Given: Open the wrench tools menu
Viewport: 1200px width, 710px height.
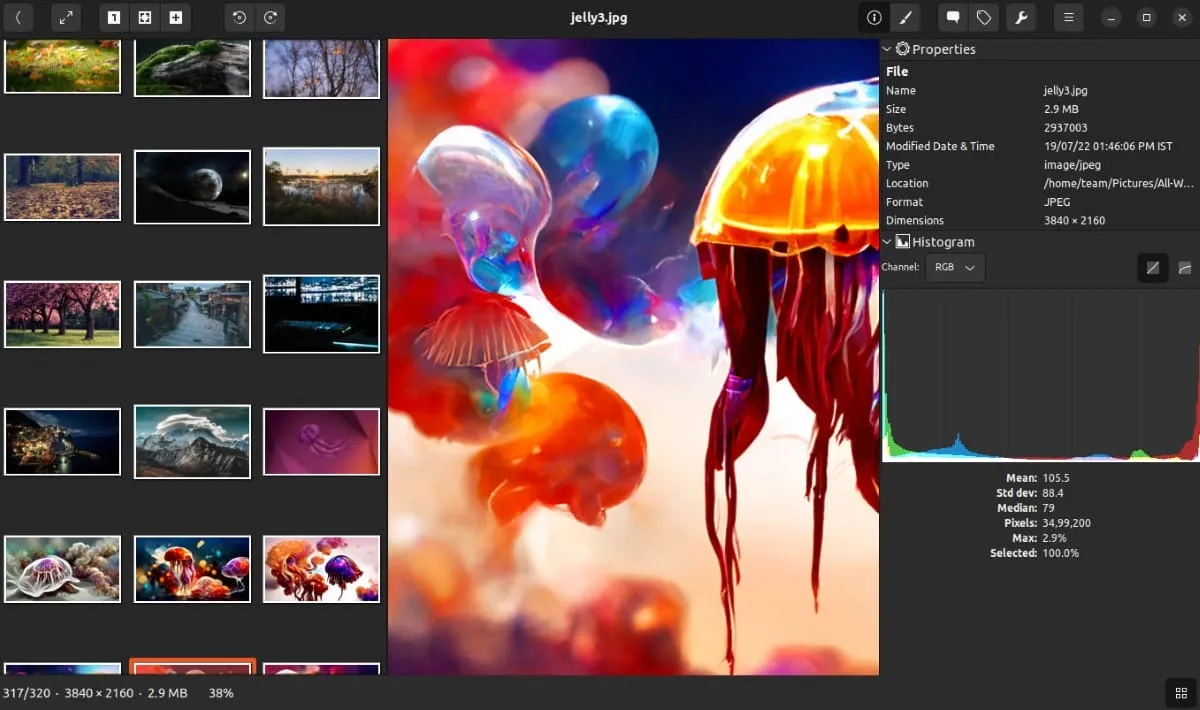Looking at the screenshot, I should pos(1021,17).
